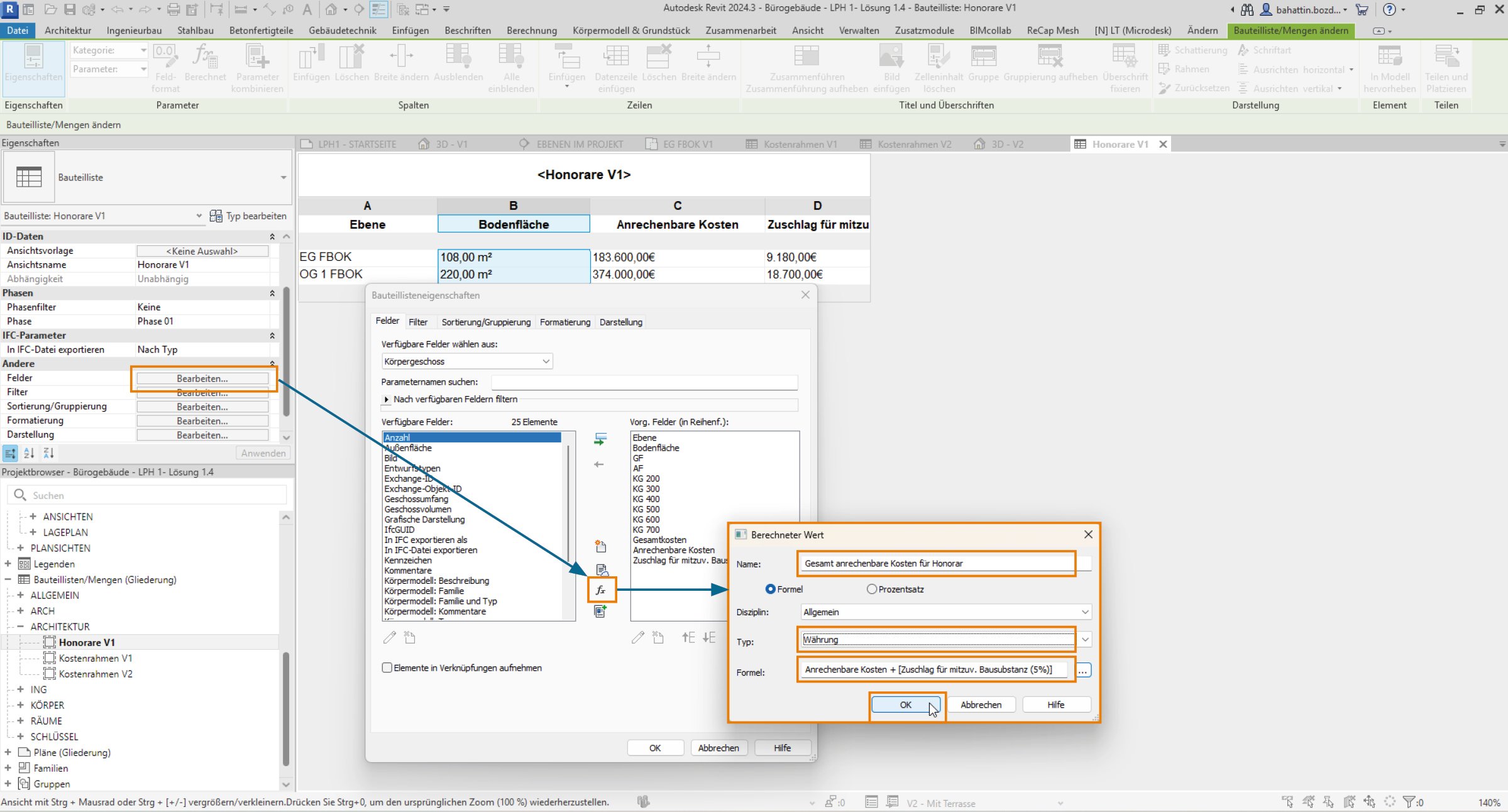Open the Körpergeschoss field source dropdown
1508x812 pixels.
467,361
